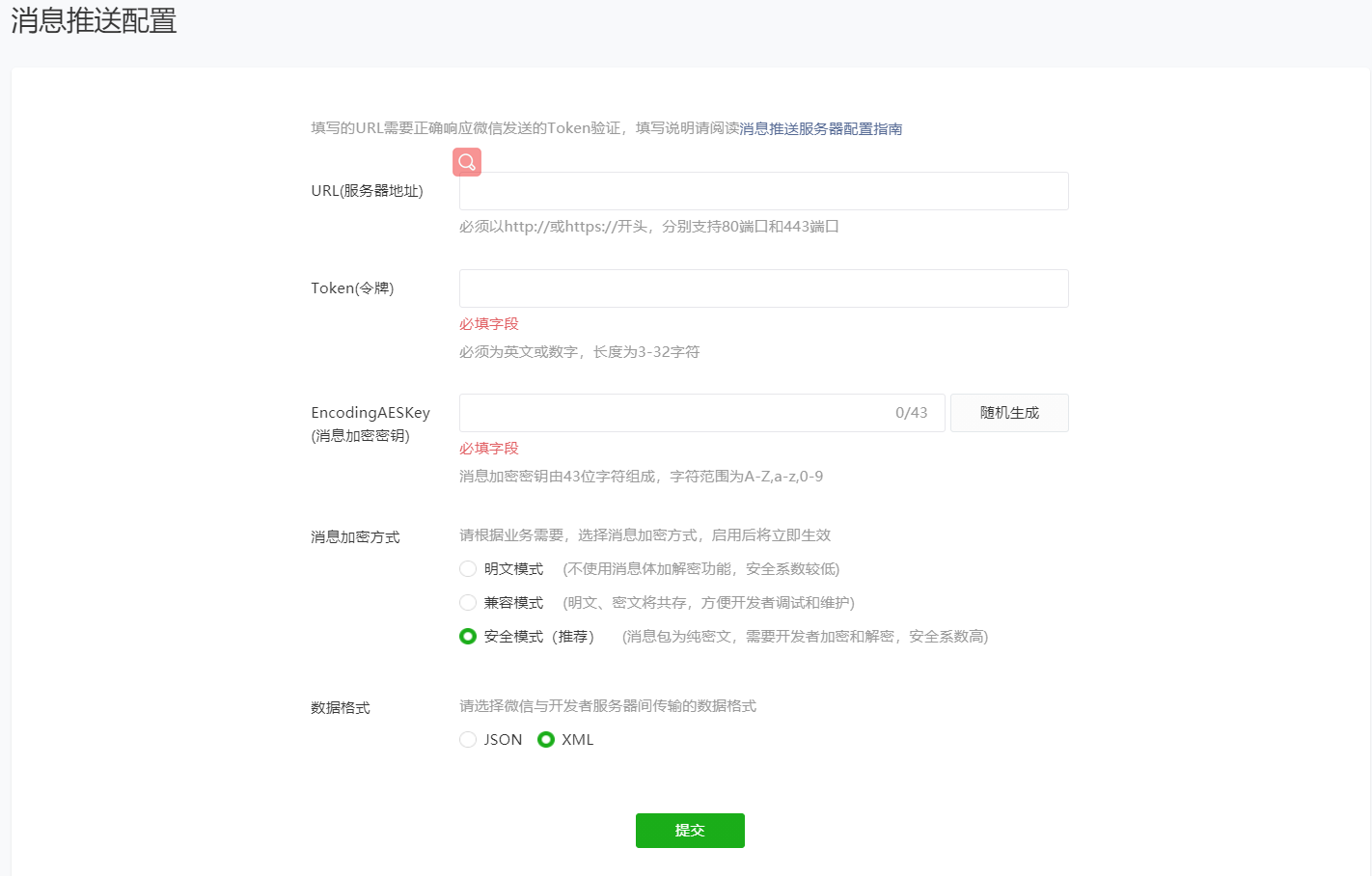This screenshot has width=1372, height=876.
Task: Click 请选择微信与开发者服务器间传输的数据格式 text
Action: [x=608, y=706]
